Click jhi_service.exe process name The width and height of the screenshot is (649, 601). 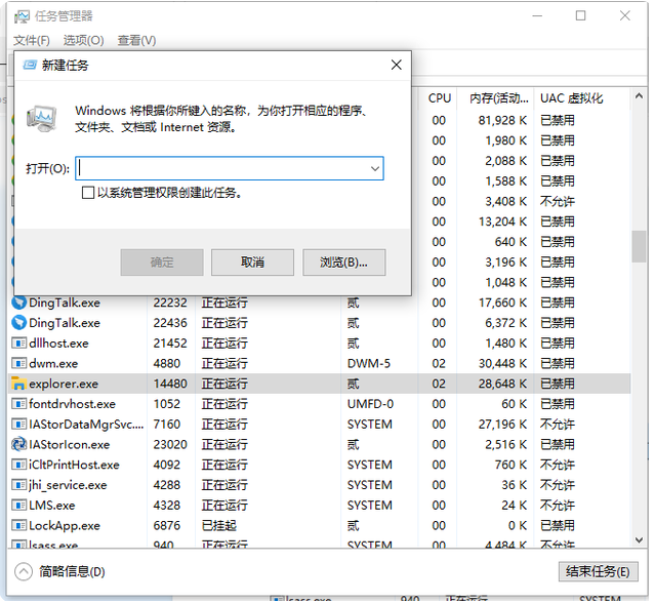click(68, 485)
